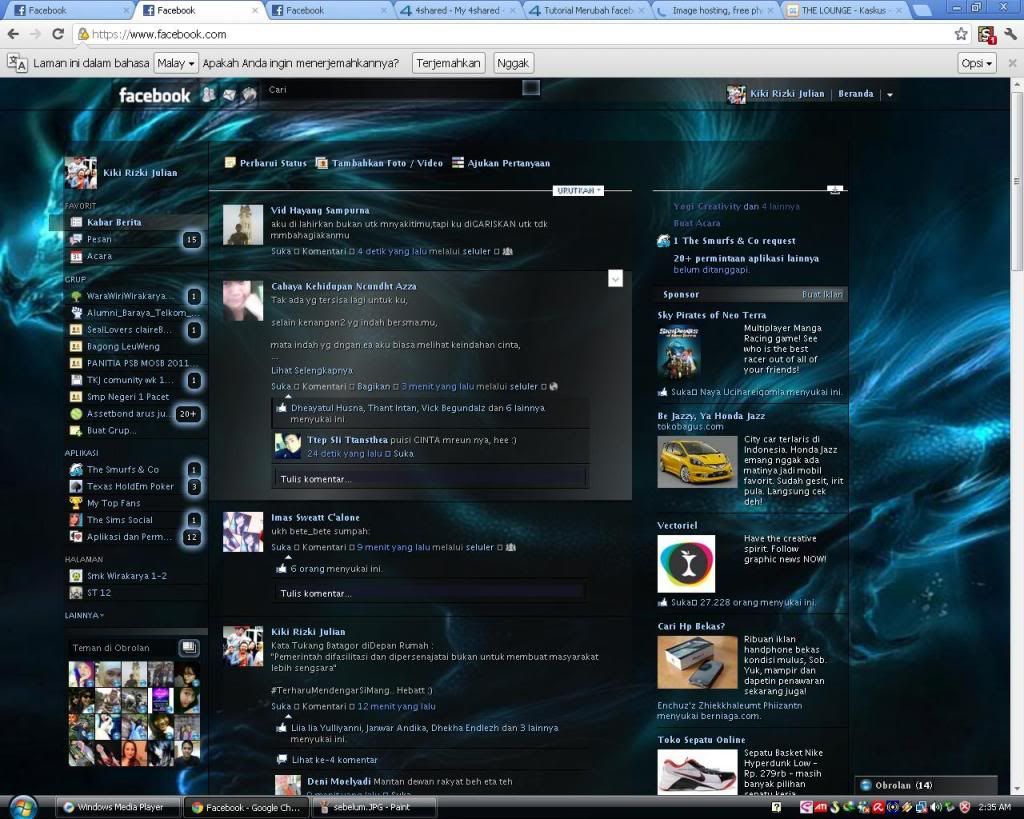Switch to THE LOUNGE - Kaskus tab
This screenshot has width=1024, height=819.
[844, 10]
